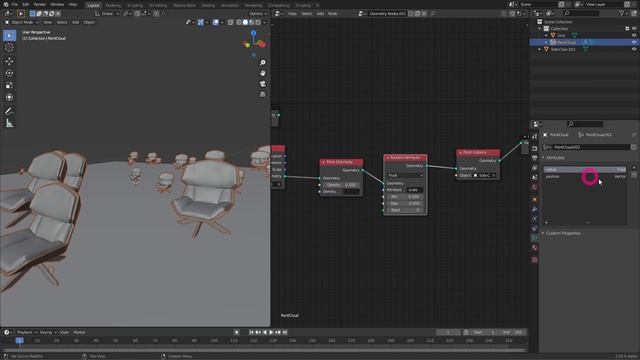Open the Object properties tab
The image size is (640, 360).
coord(535,200)
